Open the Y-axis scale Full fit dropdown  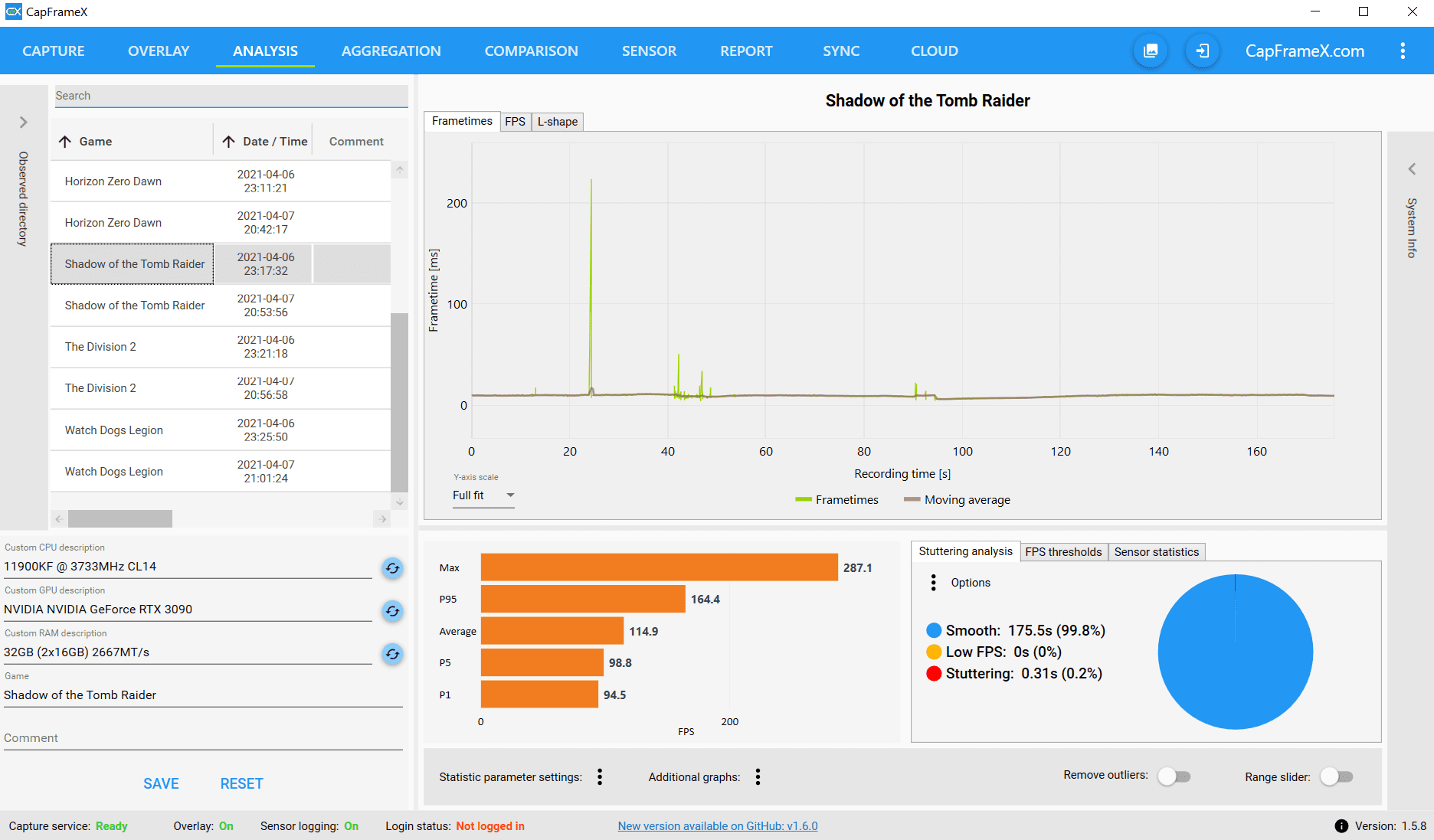[x=483, y=495]
